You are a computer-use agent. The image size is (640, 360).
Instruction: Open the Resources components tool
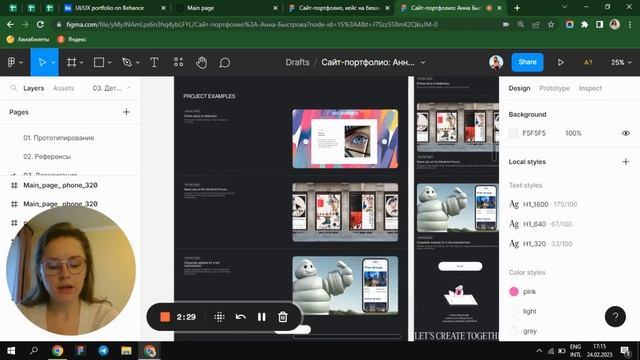pyautogui.click(x=178, y=62)
